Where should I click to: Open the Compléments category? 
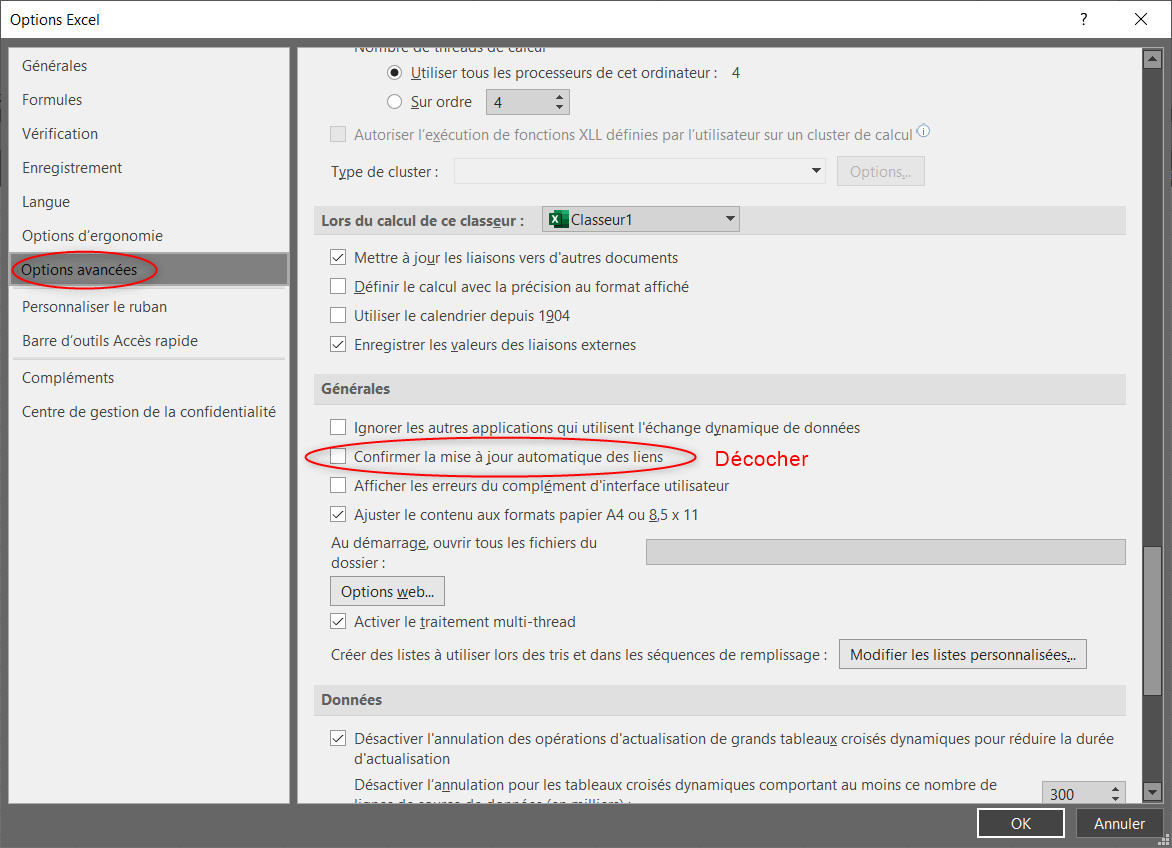click(x=149, y=378)
